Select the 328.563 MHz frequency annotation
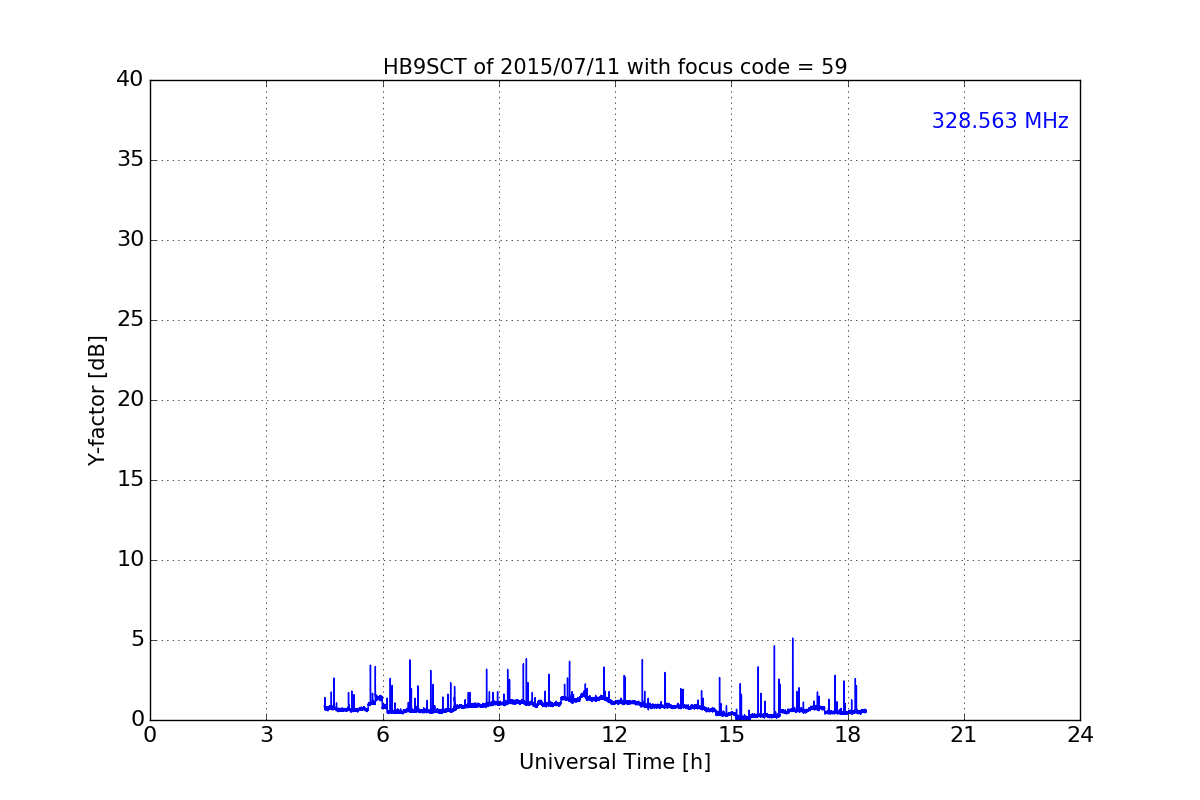The height and width of the screenshot is (800, 1200). click(1000, 121)
